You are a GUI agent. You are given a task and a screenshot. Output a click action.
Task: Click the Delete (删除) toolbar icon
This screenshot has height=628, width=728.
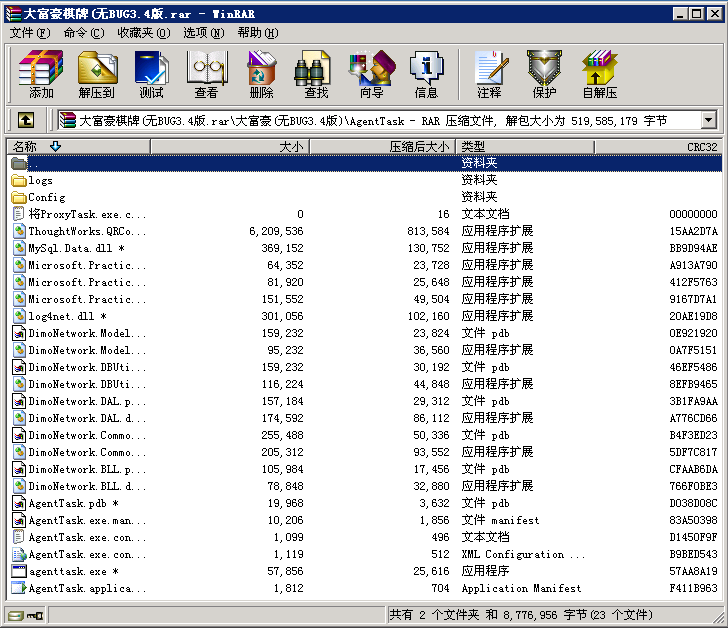point(261,74)
